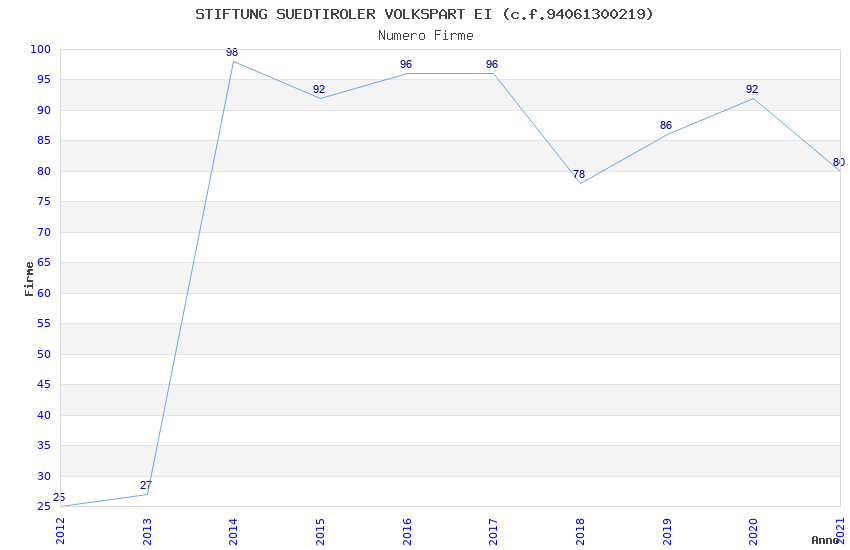Click y-axis tick value 60

44,293
